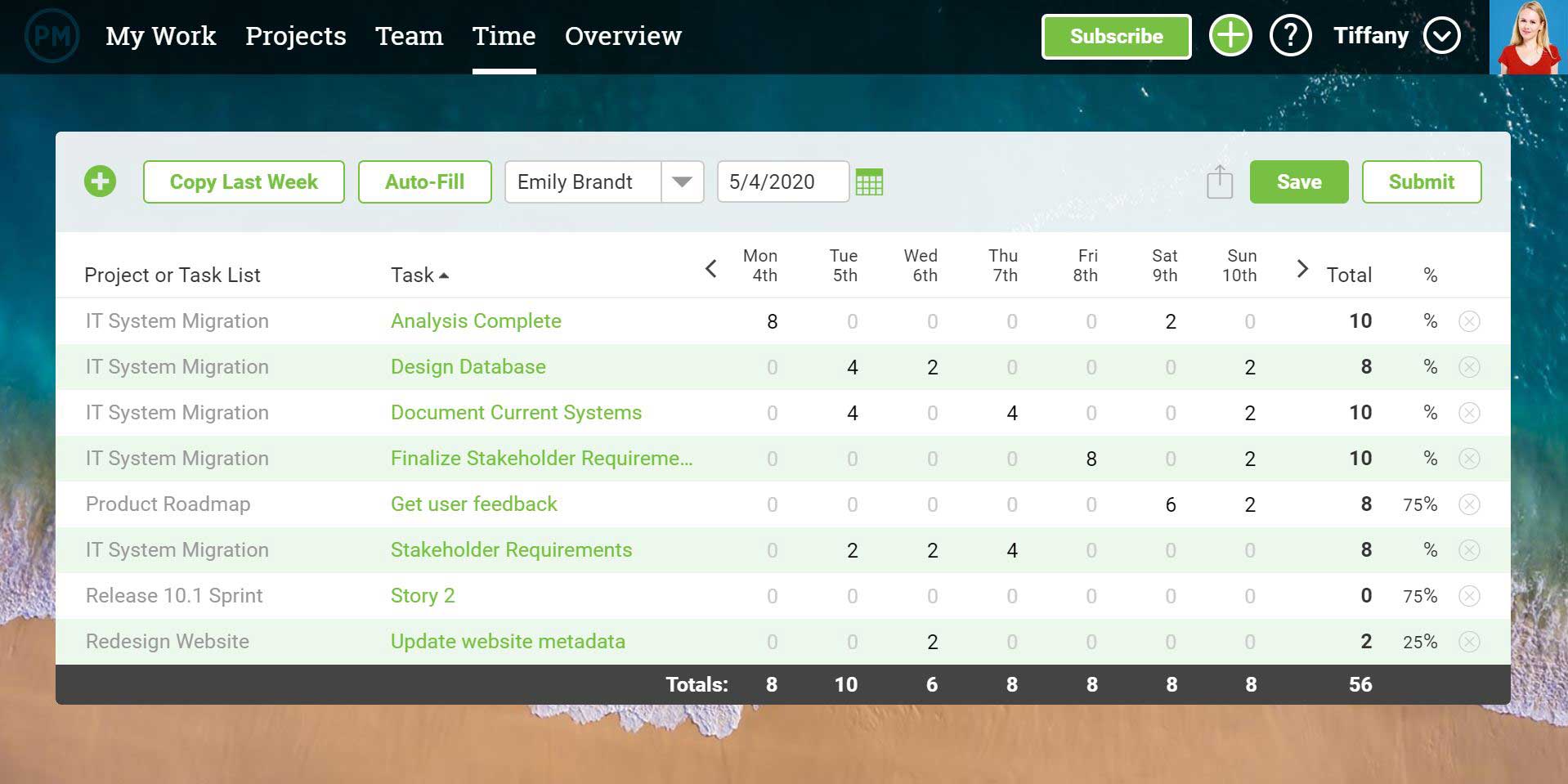Edit Tuesday hours for Design Database
Viewport: 1568px width, 784px height.
click(852, 368)
